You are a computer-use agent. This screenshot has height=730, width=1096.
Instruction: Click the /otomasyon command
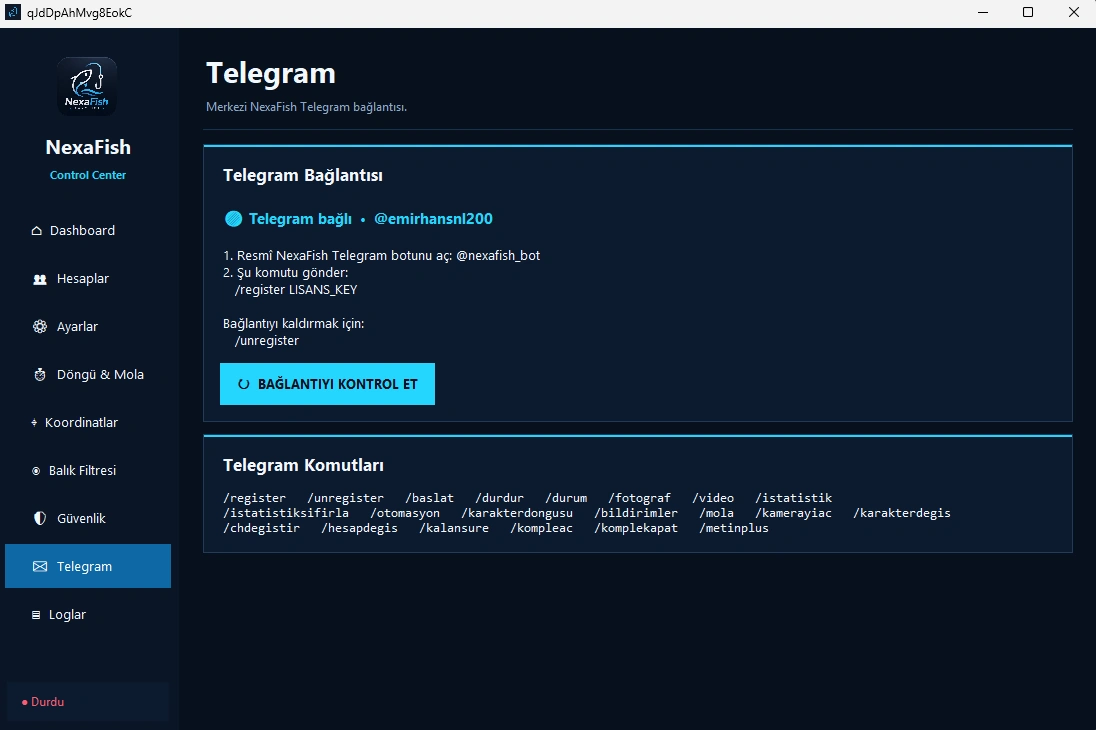[405, 513]
